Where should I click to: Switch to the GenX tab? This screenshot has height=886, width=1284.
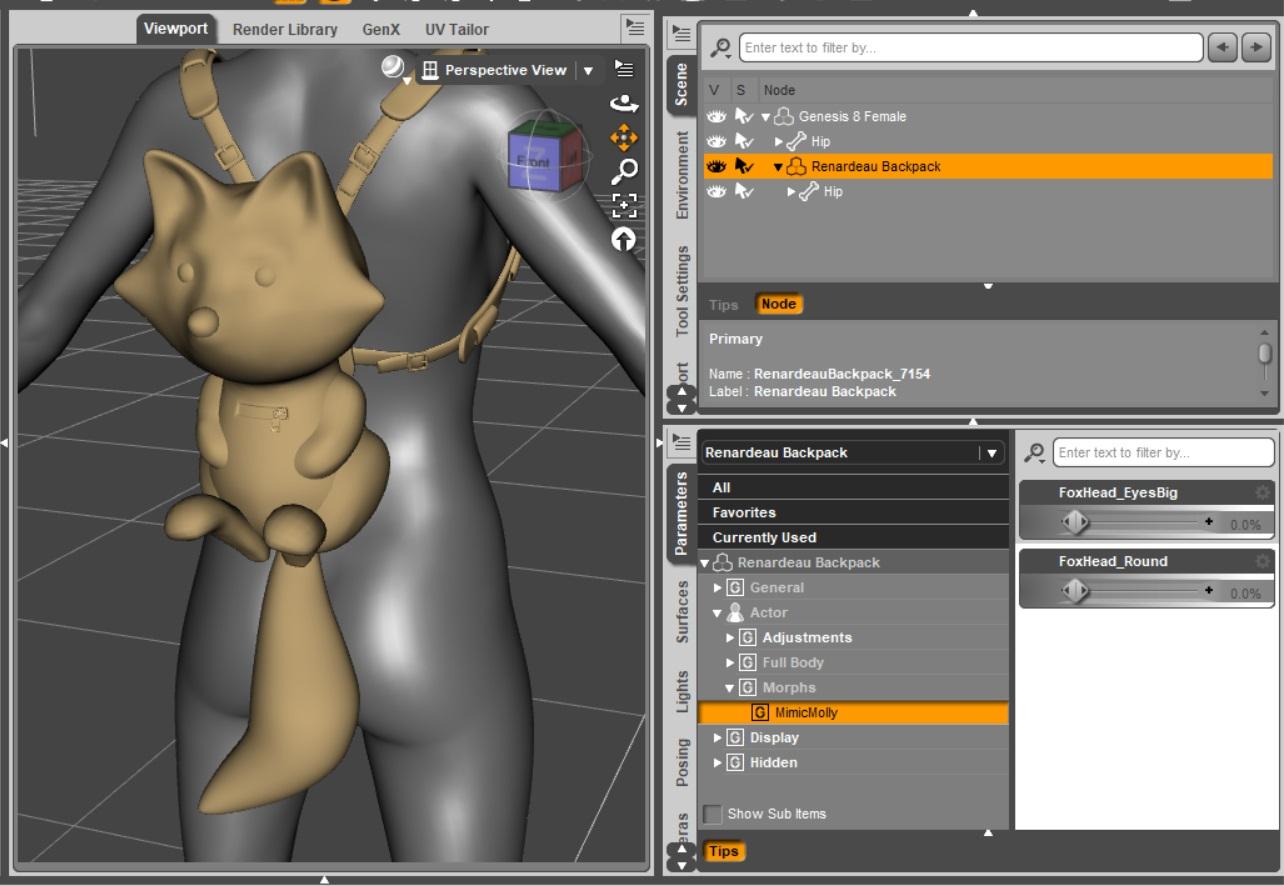point(381,30)
